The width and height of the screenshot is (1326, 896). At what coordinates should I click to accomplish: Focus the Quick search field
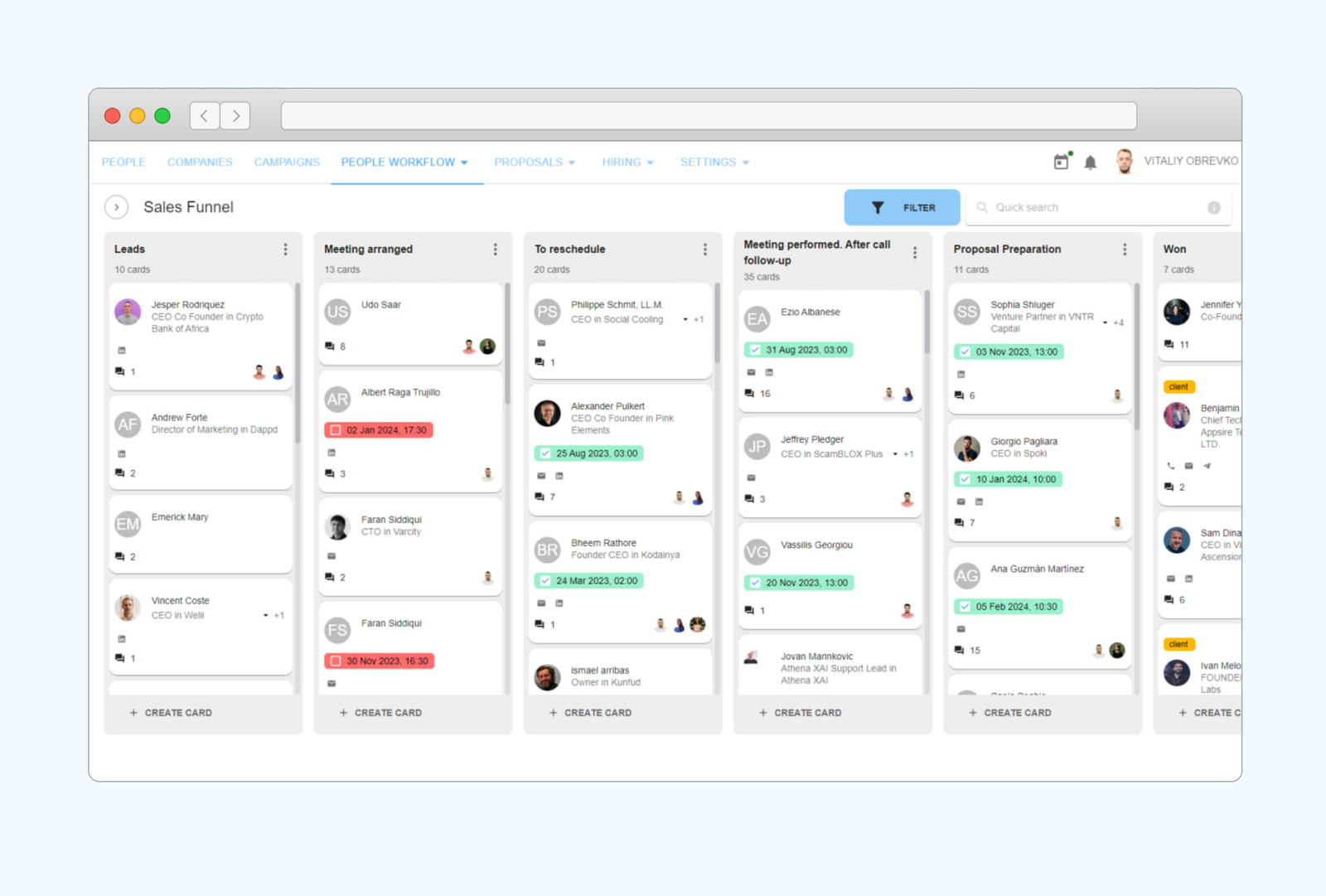tap(1098, 207)
